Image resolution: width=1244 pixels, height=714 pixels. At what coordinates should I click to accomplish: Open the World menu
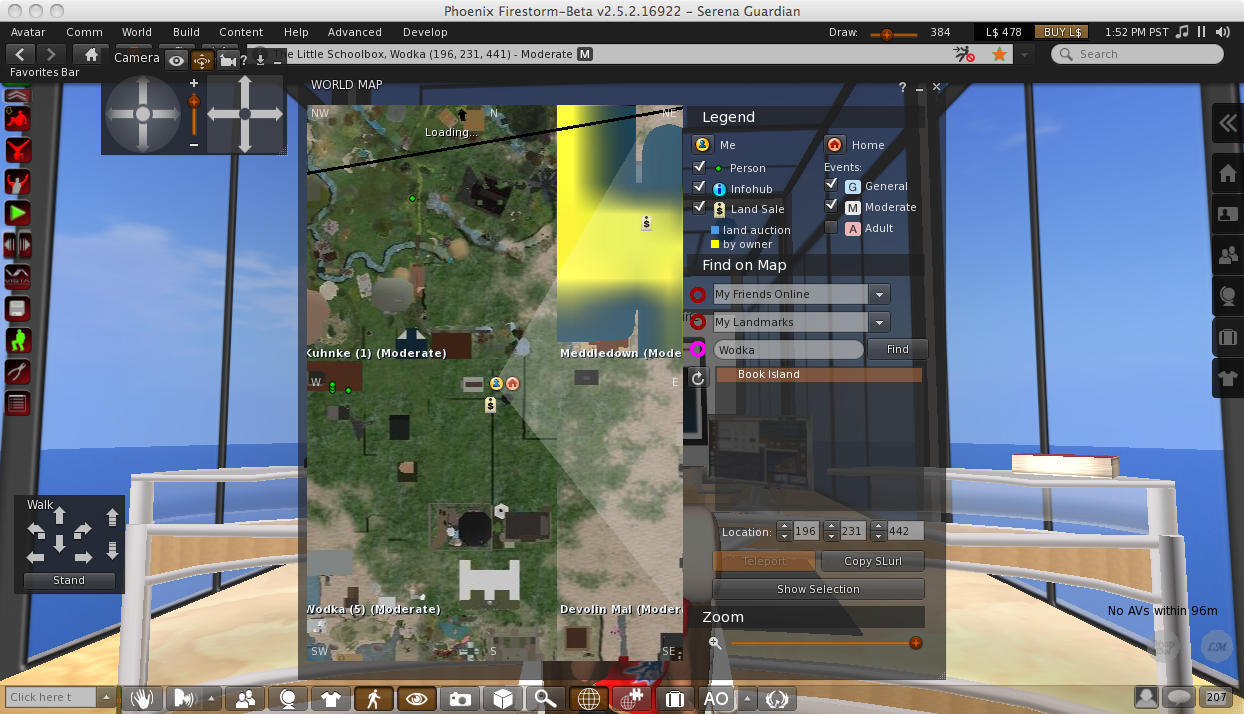(137, 32)
